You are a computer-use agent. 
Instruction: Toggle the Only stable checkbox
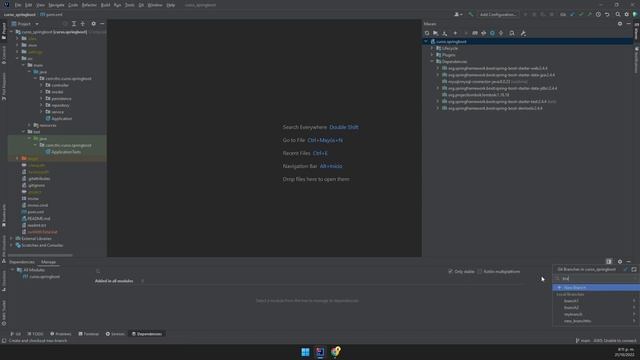(x=451, y=271)
